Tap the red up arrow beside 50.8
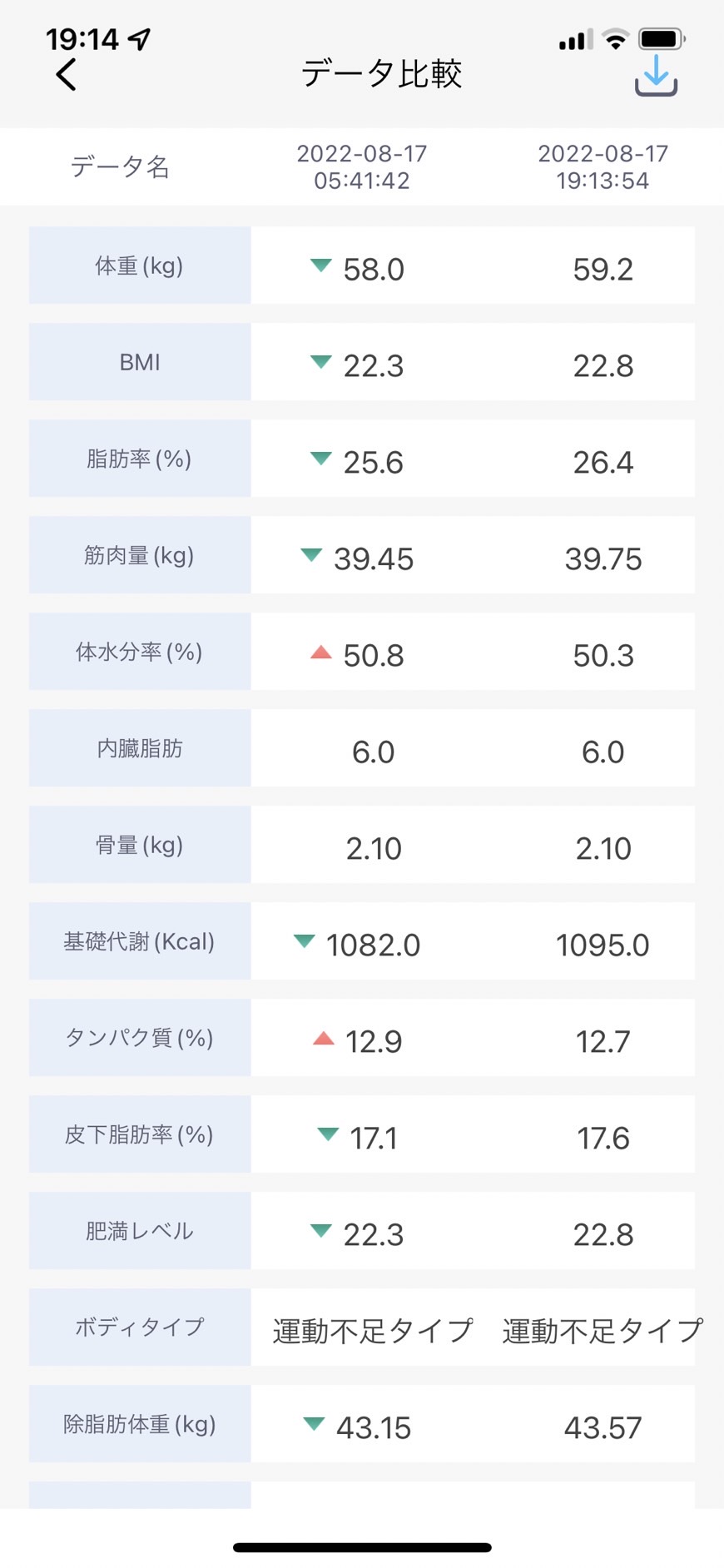The image size is (724, 1568). pyautogui.click(x=320, y=652)
